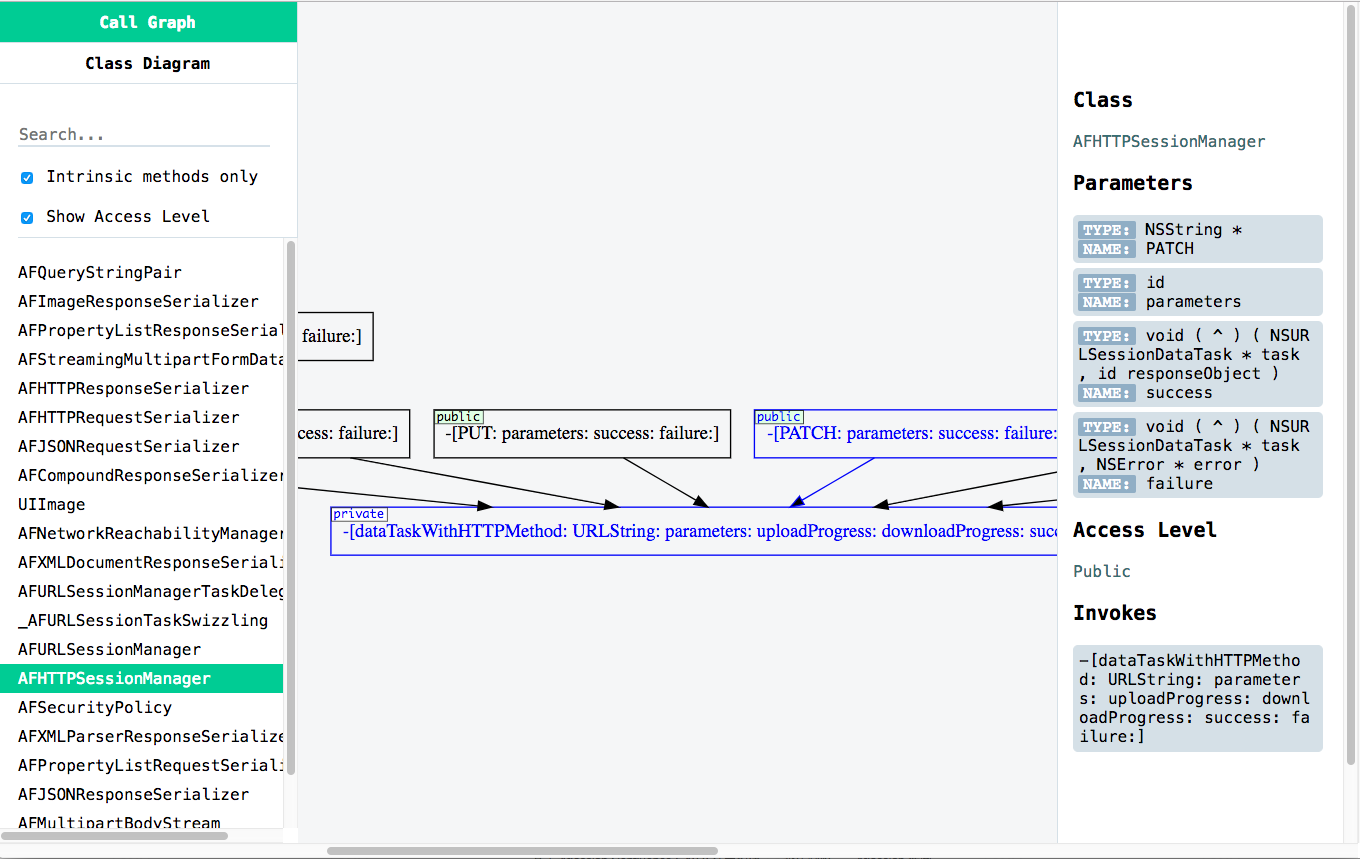Toggle Show Access Level checkbox

click(x=27, y=217)
